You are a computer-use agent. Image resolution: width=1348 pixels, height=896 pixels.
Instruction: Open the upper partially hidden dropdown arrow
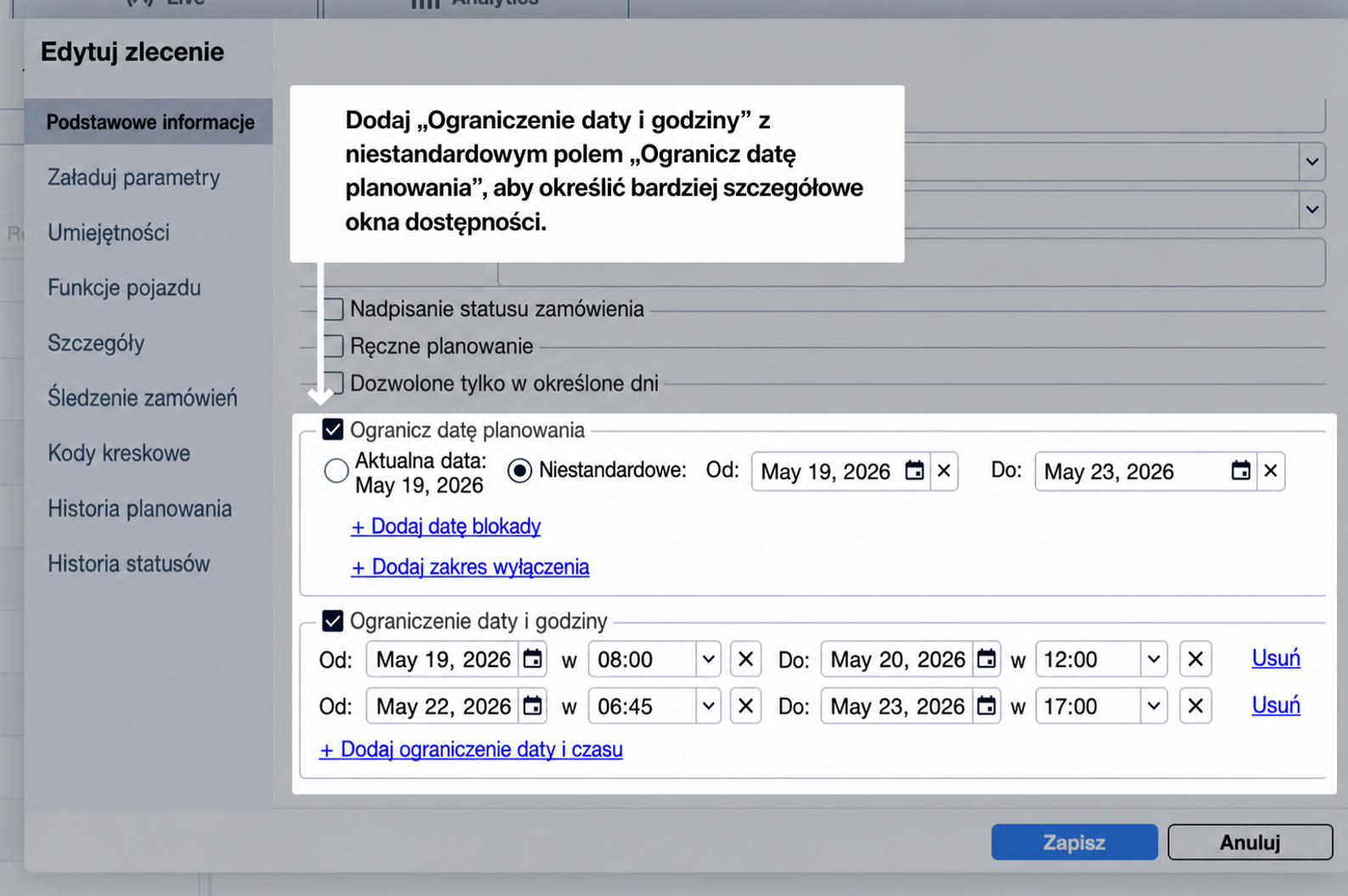[1312, 161]
